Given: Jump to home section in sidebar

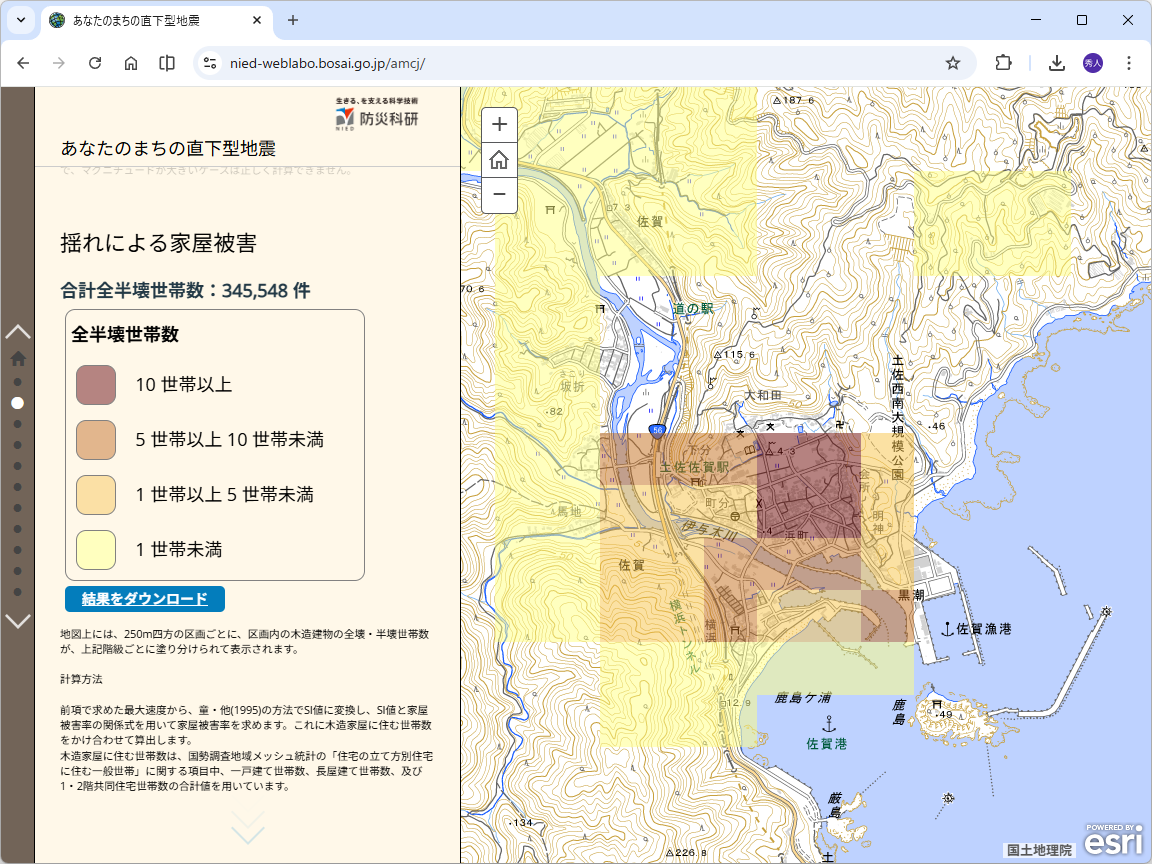Looking at the screenshot, I should (18, 359).
